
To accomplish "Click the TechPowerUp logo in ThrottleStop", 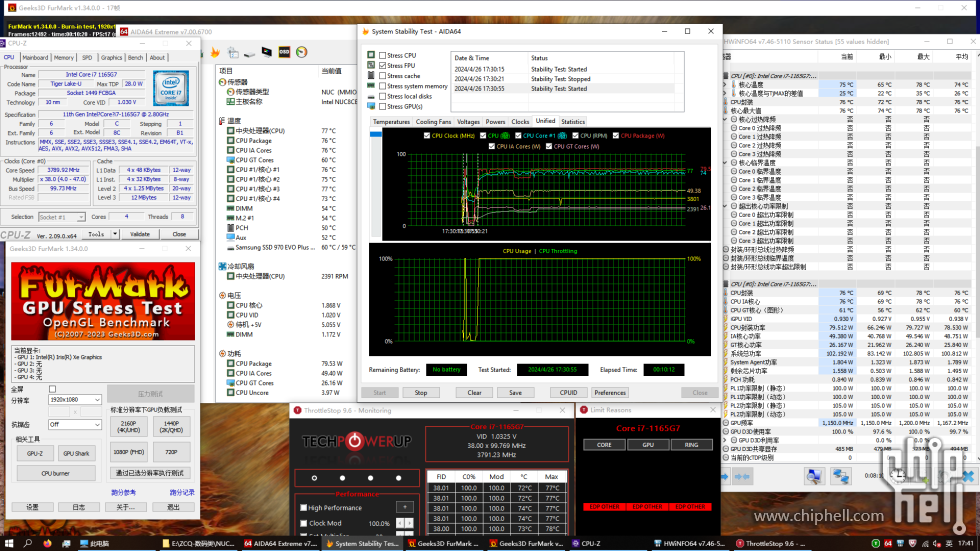I will [x=356, y=441].
